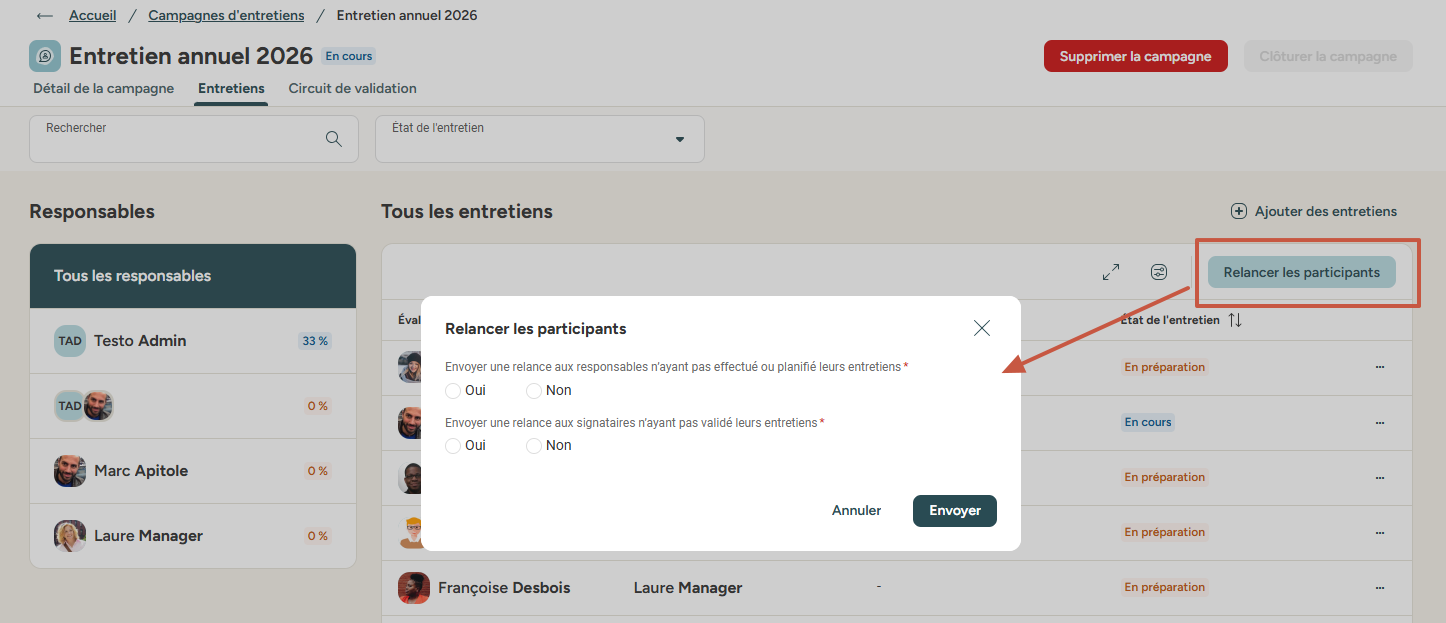Open the État de l'entretien dropdown
This screenshot has width=1446, height=623.
point(540,139)
